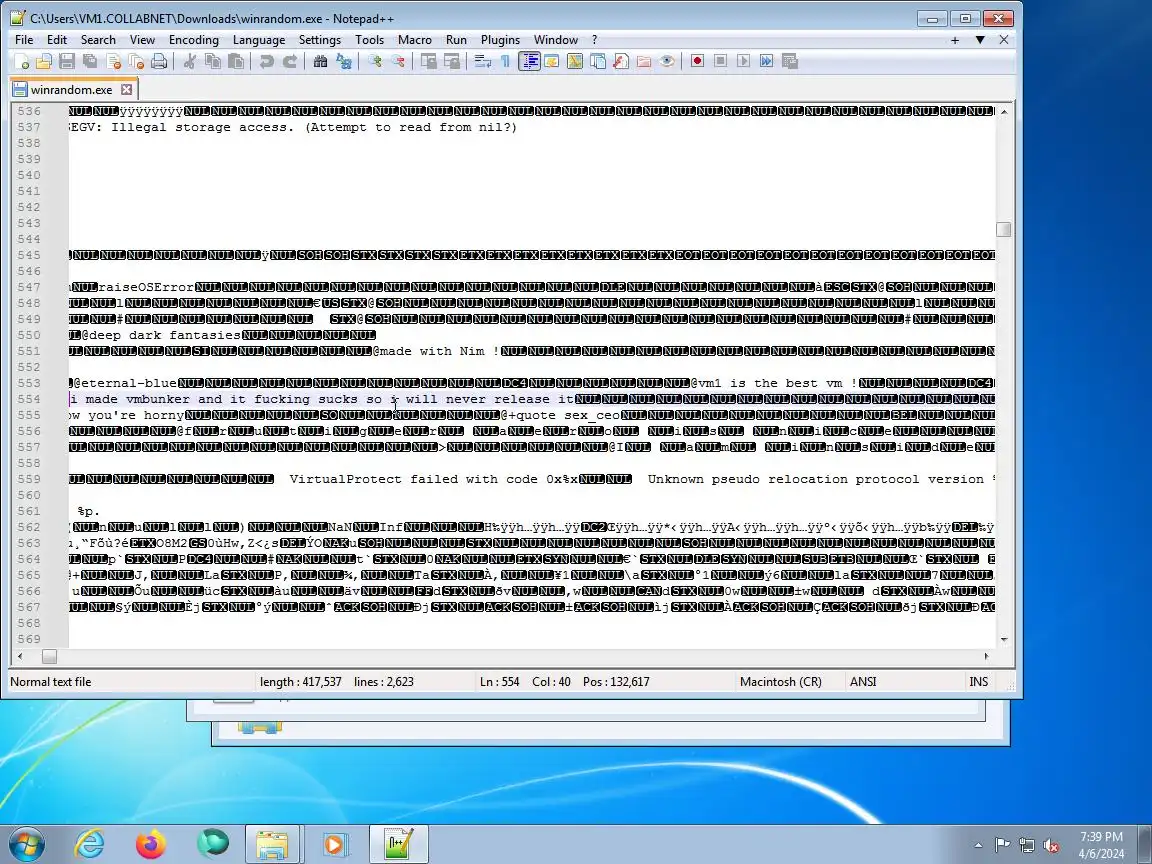Click the horizontal scrollbar thumb

tap(49, 656)
